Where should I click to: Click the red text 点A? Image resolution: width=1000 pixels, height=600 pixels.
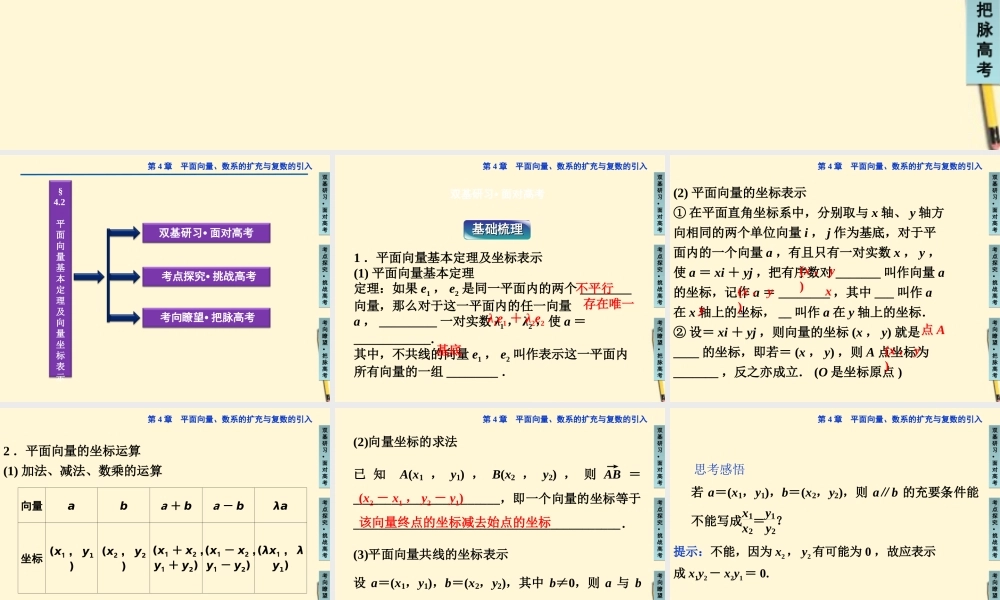tap(933, 330)
